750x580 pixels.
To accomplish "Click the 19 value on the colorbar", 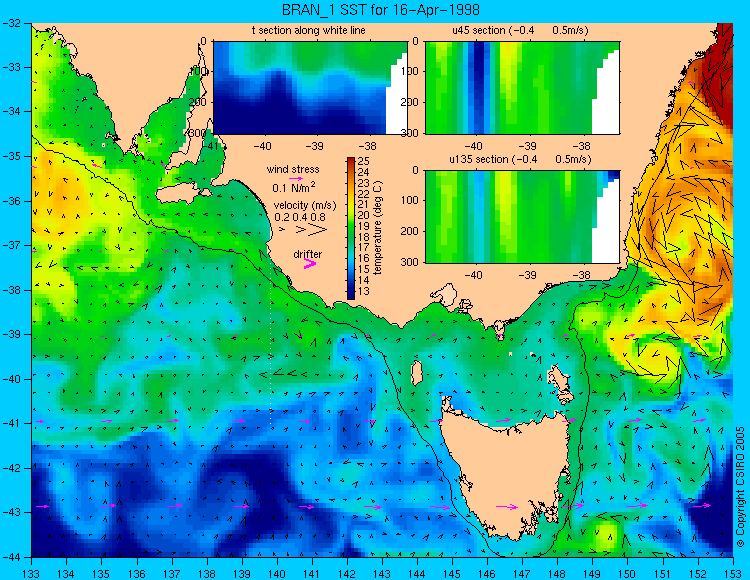I will [364, 226].
